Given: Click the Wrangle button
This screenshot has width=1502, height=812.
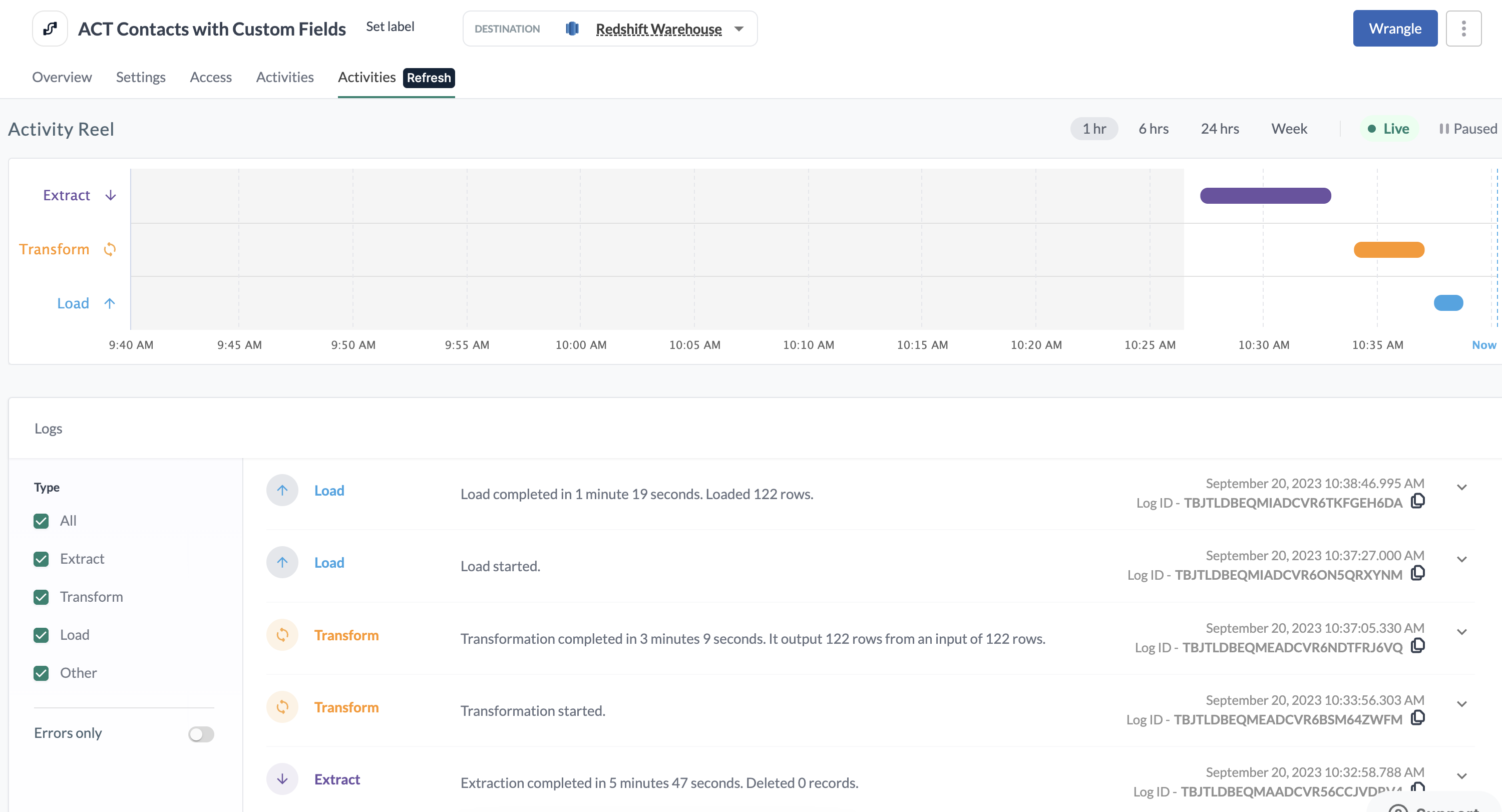Looking at the screenshot, I should click(1395, 29).
